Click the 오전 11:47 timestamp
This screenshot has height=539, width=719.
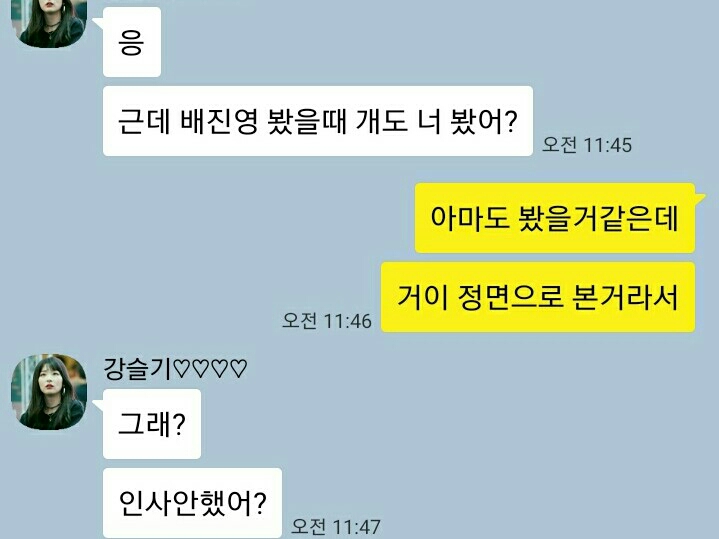click(x=336, y=527)
